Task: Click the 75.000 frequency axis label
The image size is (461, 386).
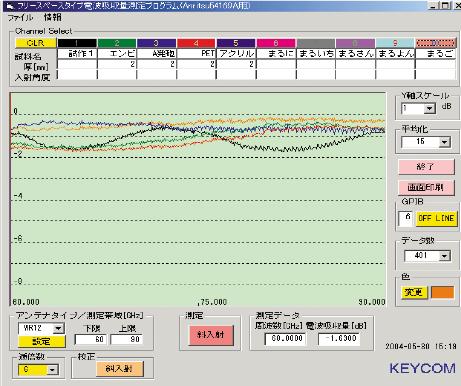Action: coord(213,302)
